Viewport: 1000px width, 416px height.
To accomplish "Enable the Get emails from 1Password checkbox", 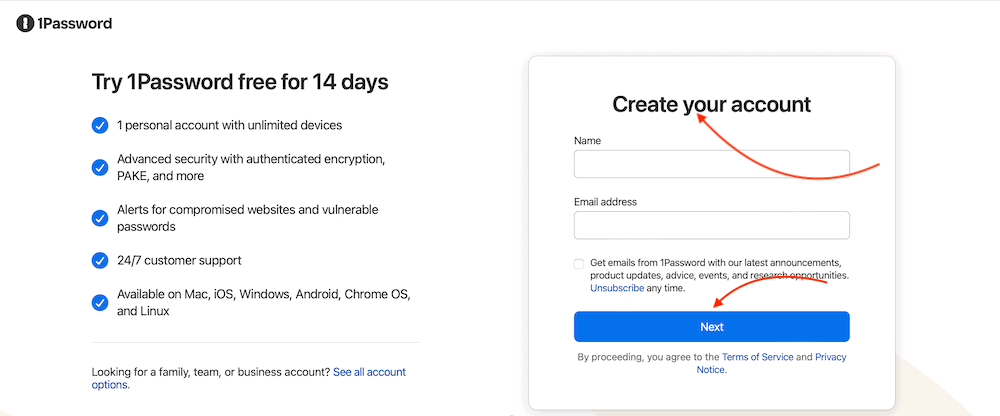I will [579, 264].
